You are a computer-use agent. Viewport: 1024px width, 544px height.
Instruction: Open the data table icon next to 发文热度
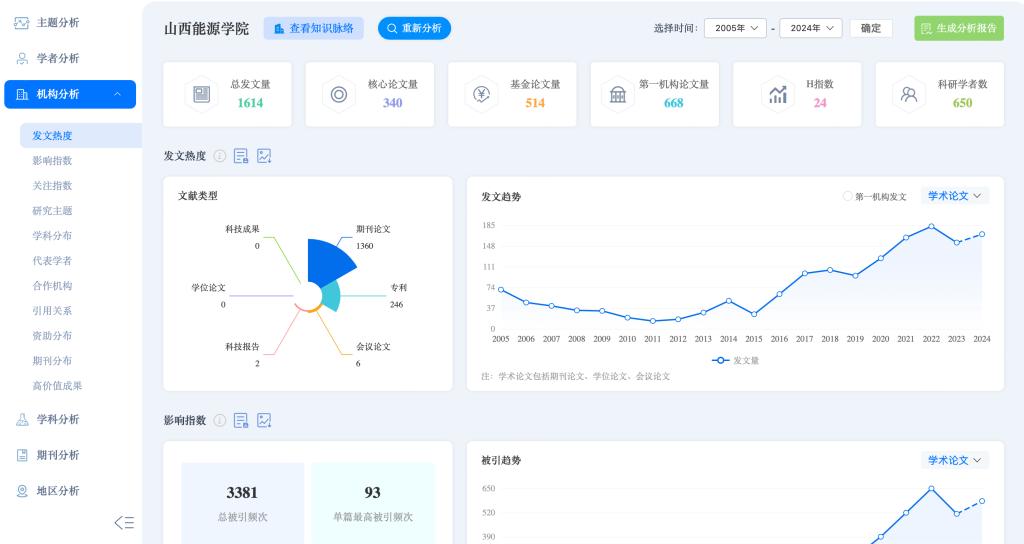[x=241, y=156]
